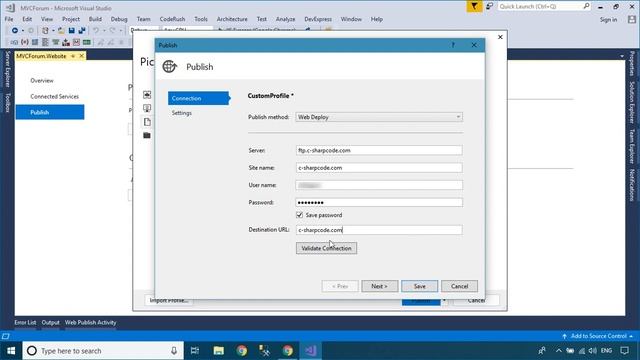
Task: Pin the MVCForum.Website document tab
Action: point(73,56)
